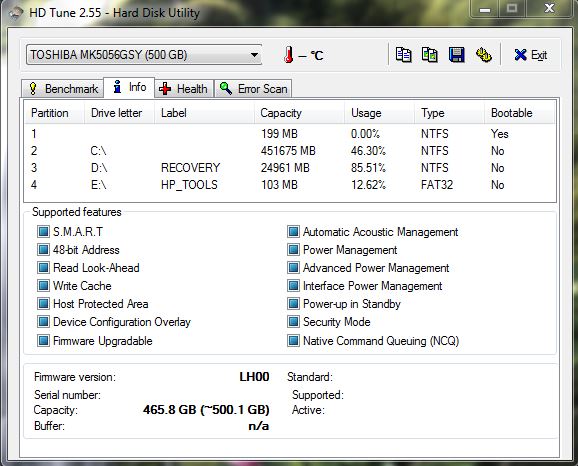578x466 pixels.
Task: Toggle the Write Cache checkbox
Action: pyautogui.click(x=43, y=286)
